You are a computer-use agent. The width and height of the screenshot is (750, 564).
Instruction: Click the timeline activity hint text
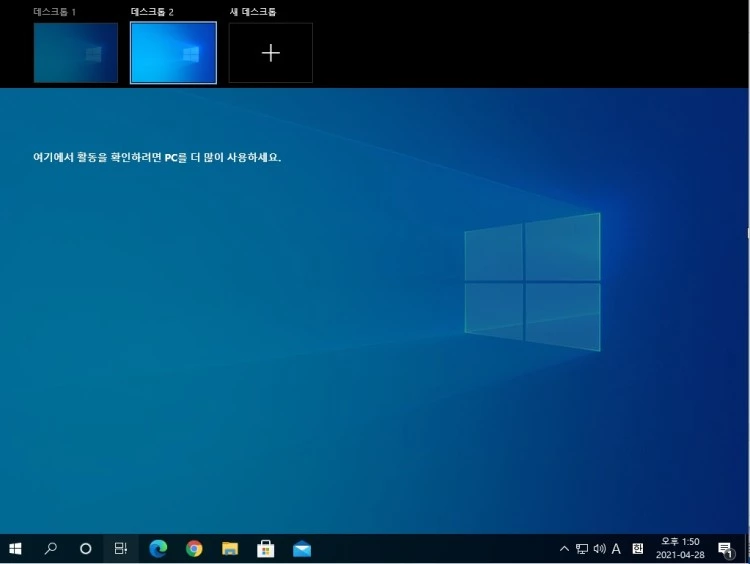click(157, 157)
